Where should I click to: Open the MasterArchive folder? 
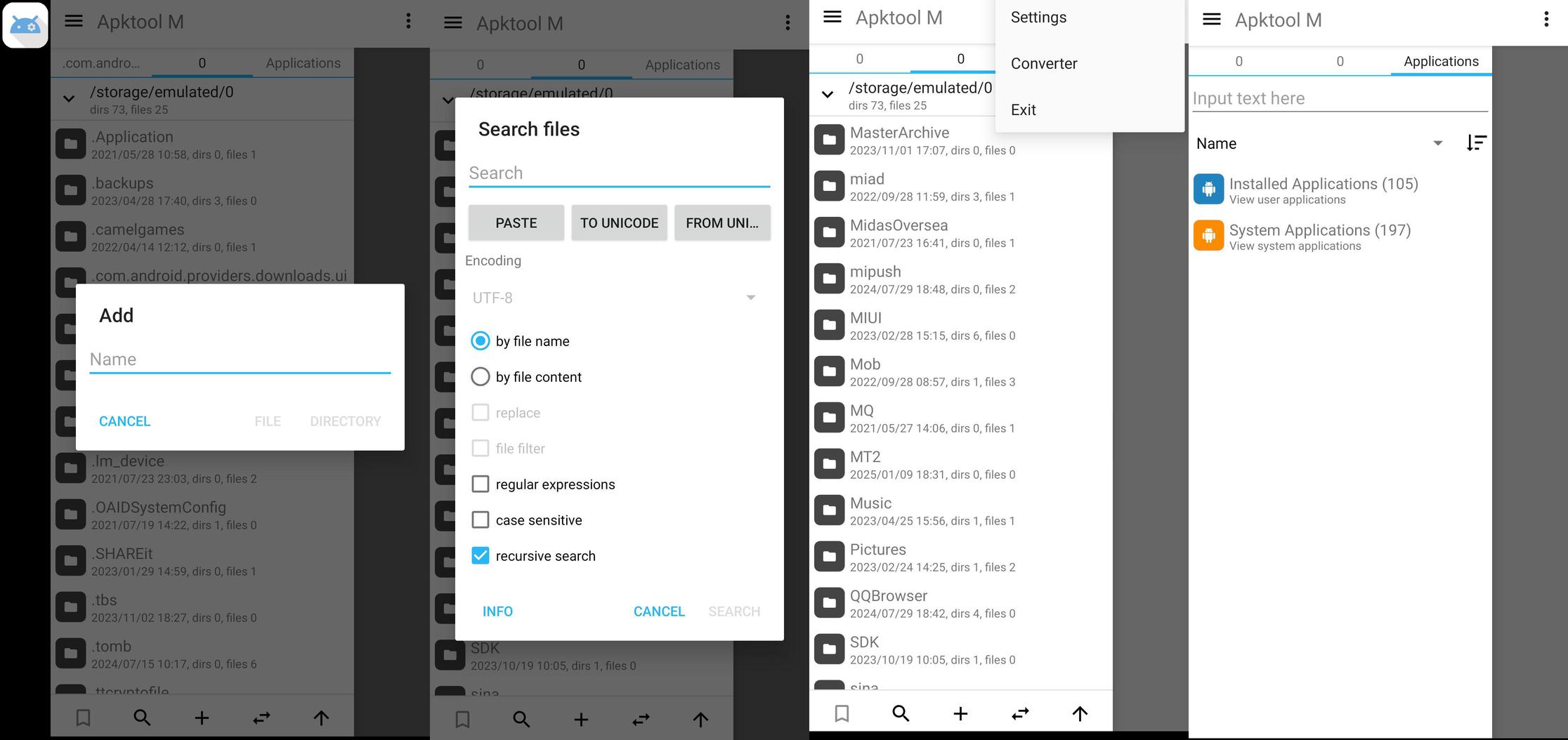961,140
